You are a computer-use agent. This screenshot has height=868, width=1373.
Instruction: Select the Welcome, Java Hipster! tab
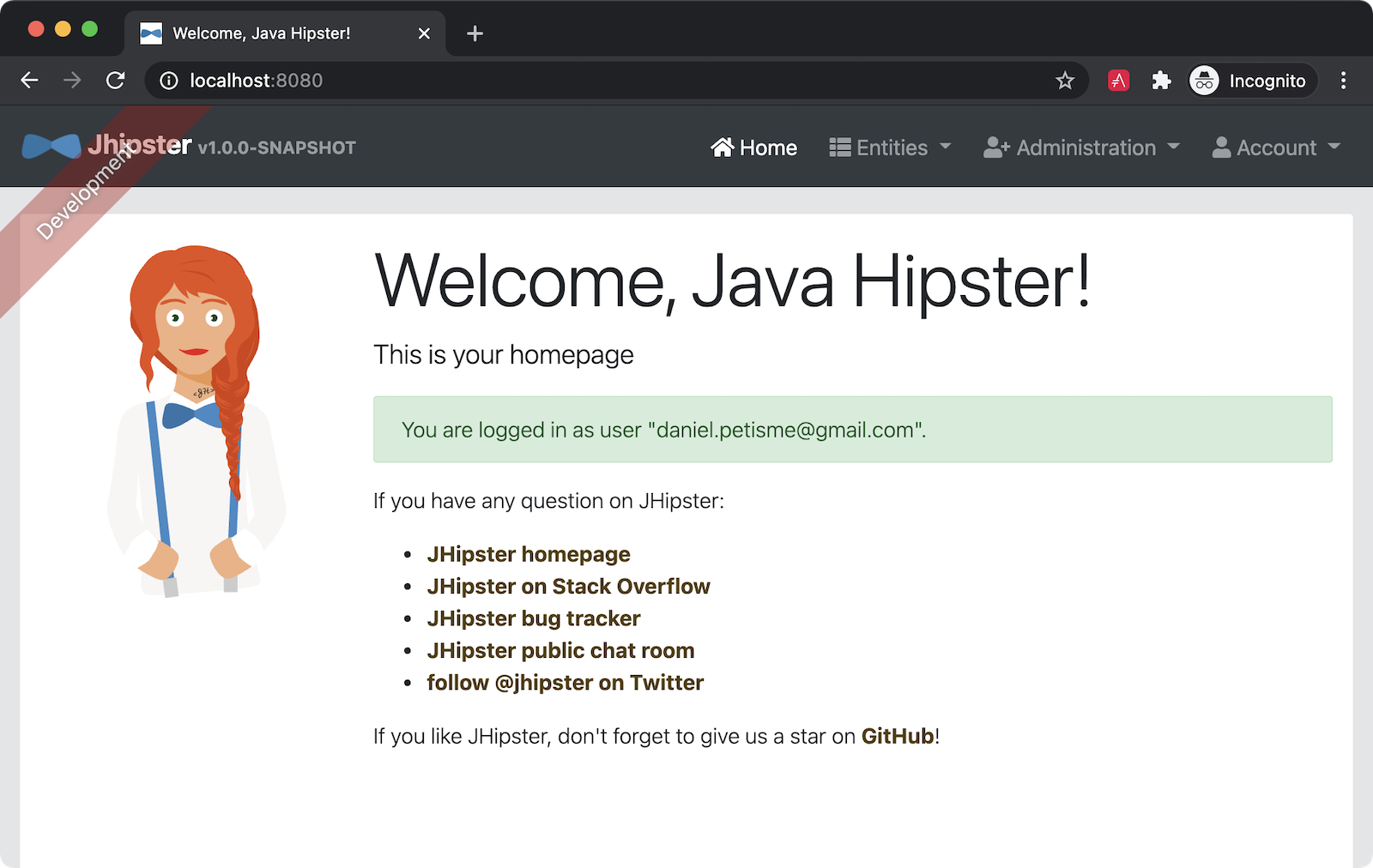(262, 33)
